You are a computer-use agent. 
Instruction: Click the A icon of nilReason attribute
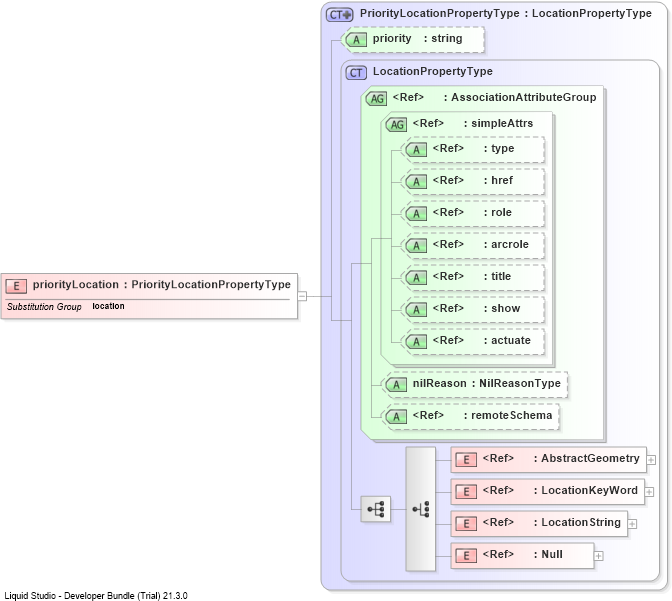[x=396, y=385]
